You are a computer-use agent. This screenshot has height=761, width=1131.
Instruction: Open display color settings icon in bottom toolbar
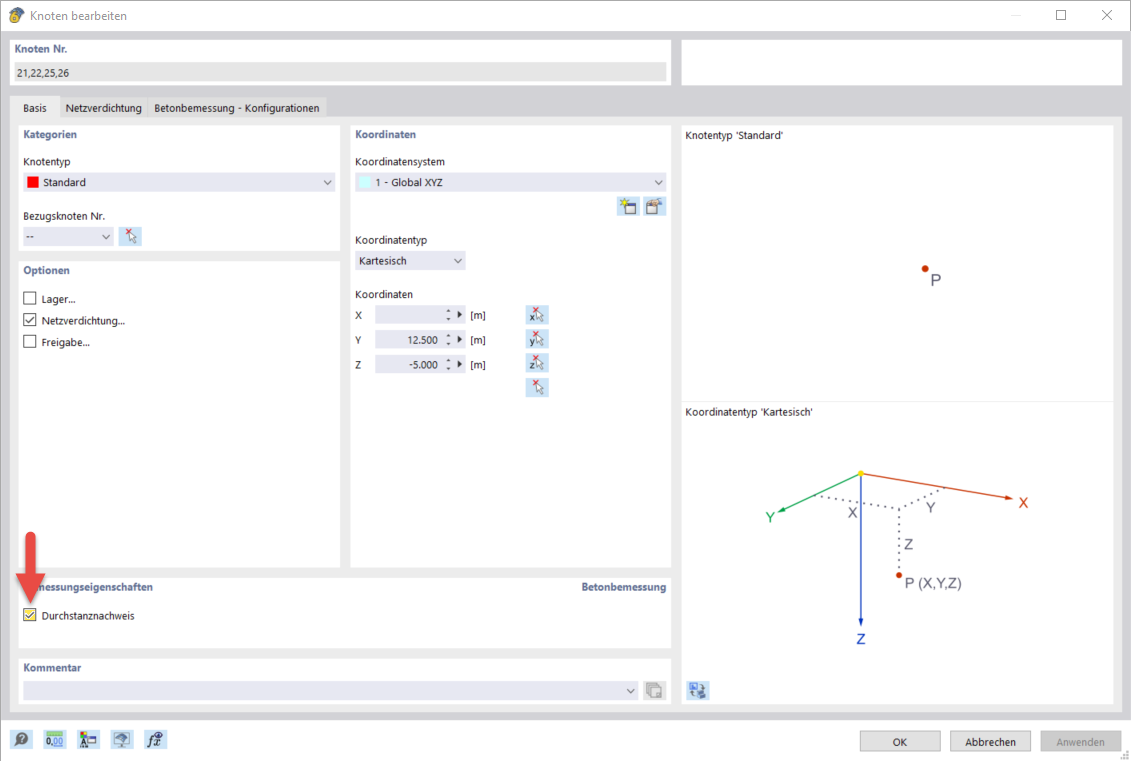pos(87,739)
